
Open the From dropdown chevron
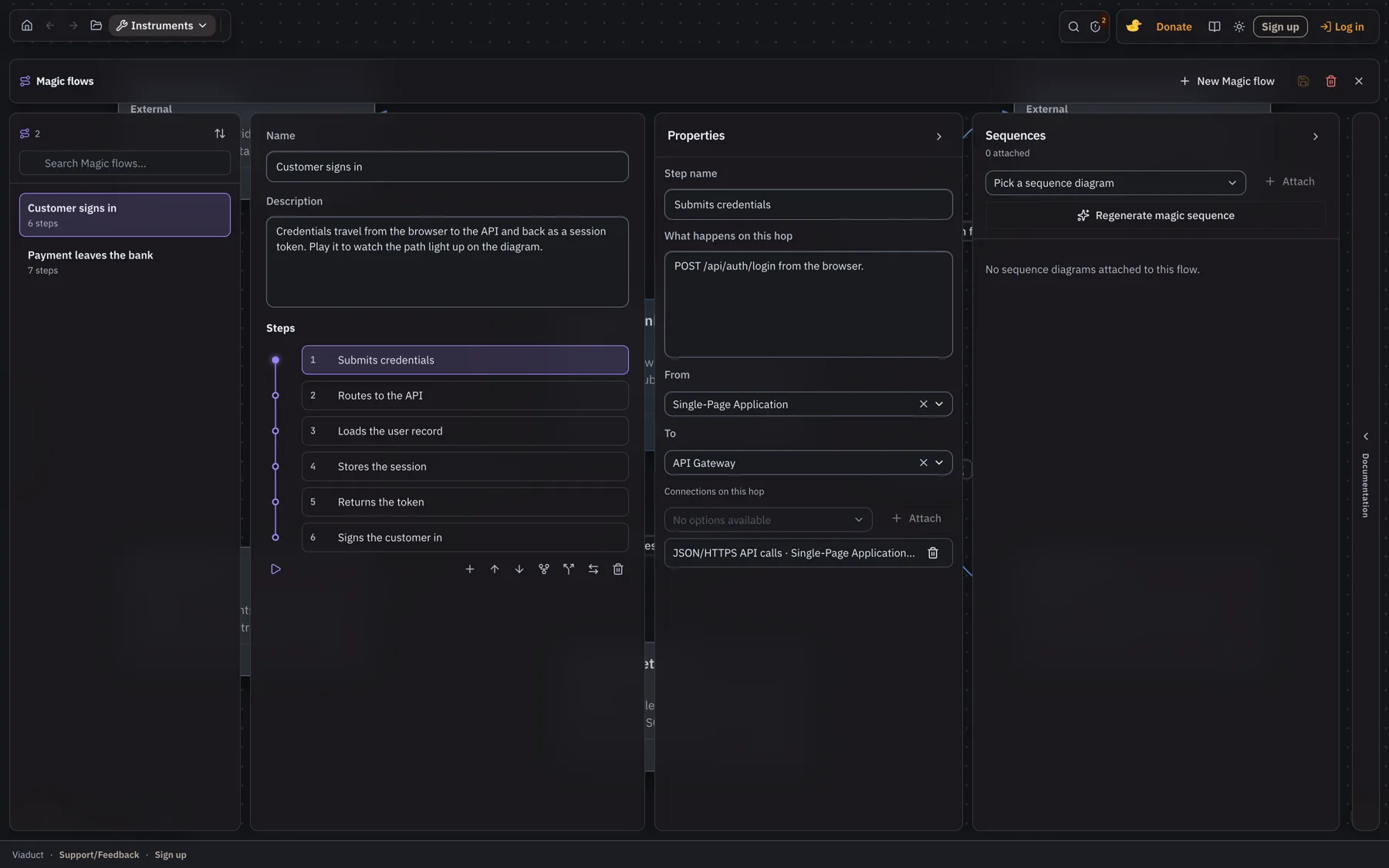click(939, 404)
